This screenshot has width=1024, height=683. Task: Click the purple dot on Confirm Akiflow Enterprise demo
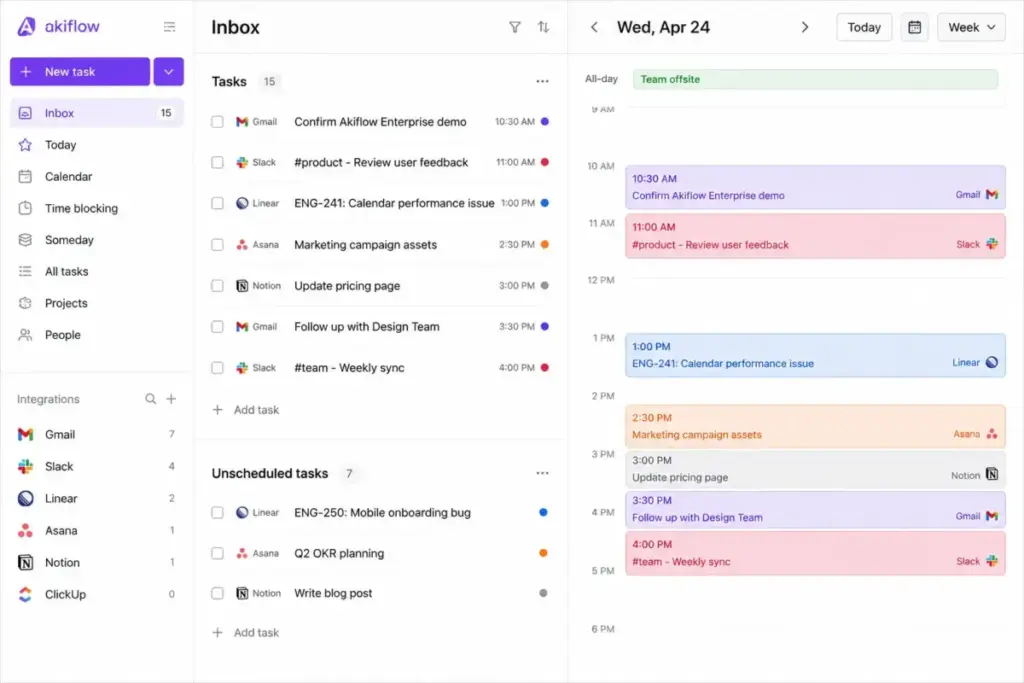pyautogui.click(x=545, y=121)
